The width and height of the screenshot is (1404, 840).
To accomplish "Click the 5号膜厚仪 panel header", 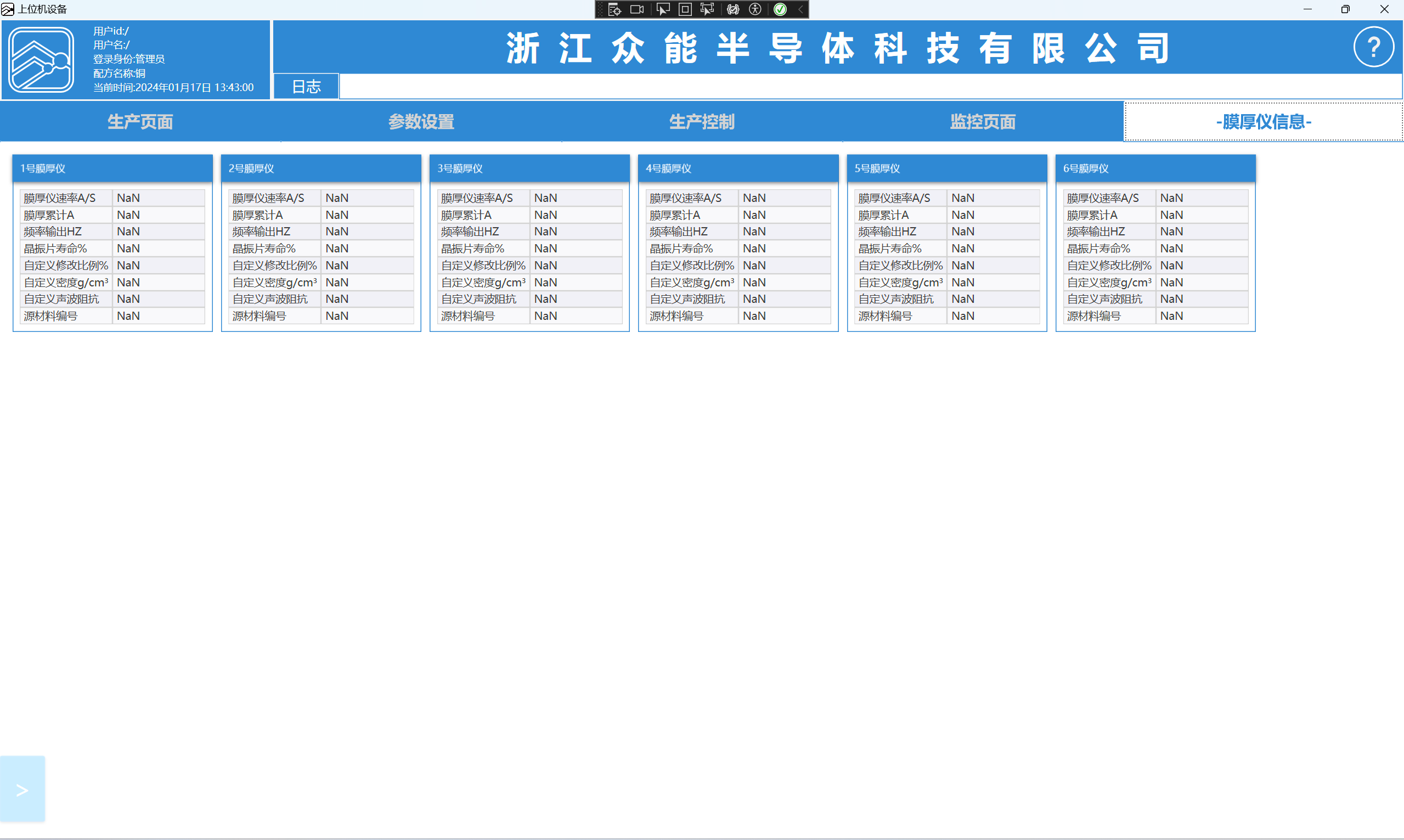I will 947,168.
